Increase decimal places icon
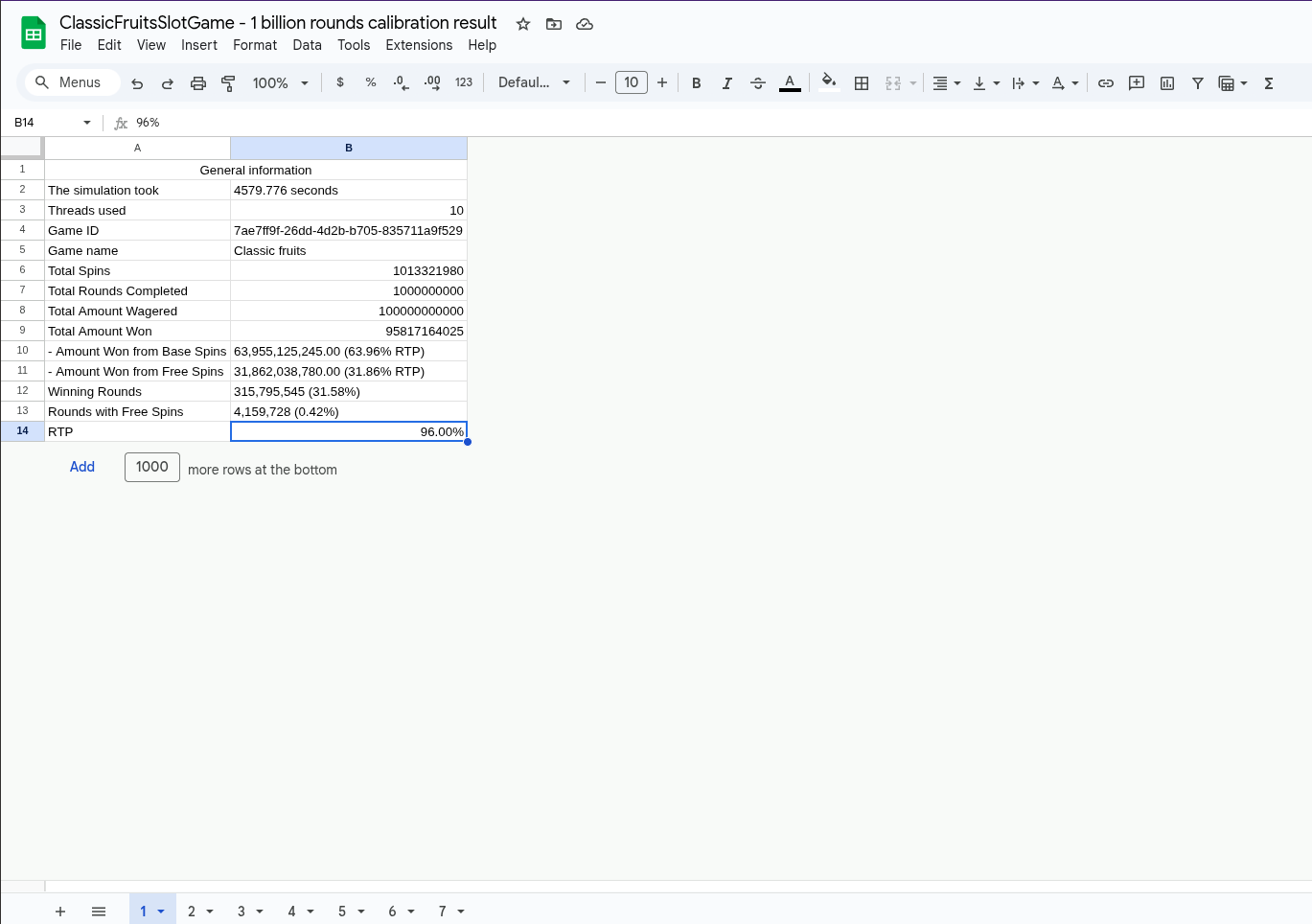This screenshot has height=924, width=1312. pyautogui.click(x=432, y=82)
